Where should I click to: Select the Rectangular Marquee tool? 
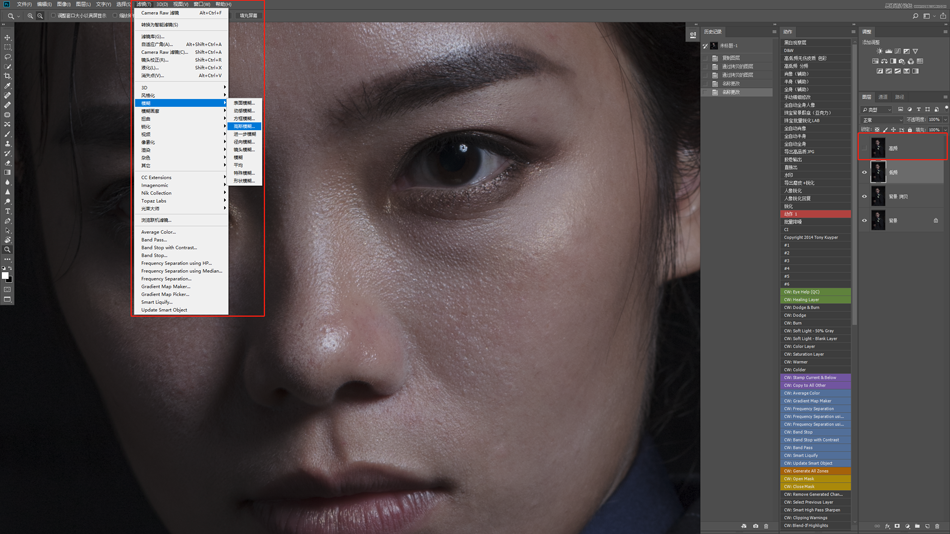pyautogui.click(x=7, y=47)
